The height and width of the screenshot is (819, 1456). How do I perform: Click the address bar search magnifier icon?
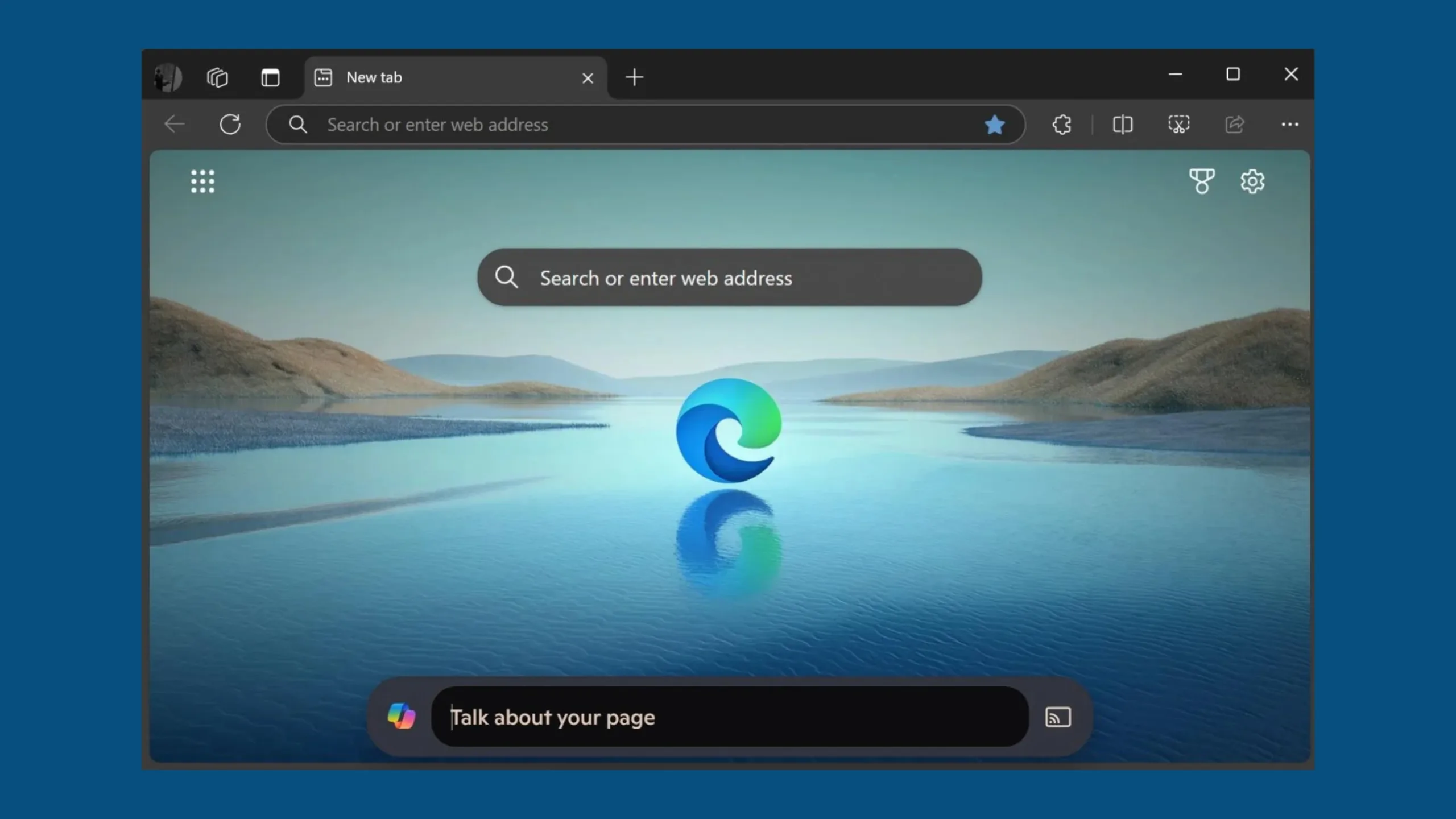coord(298,124)
